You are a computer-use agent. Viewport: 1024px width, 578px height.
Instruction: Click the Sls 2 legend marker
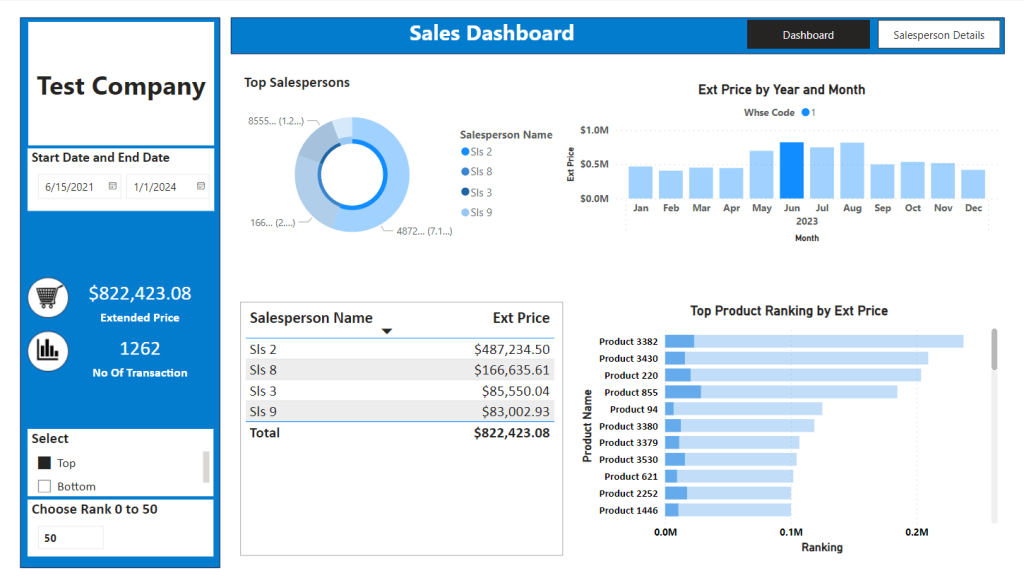point(465,152)
